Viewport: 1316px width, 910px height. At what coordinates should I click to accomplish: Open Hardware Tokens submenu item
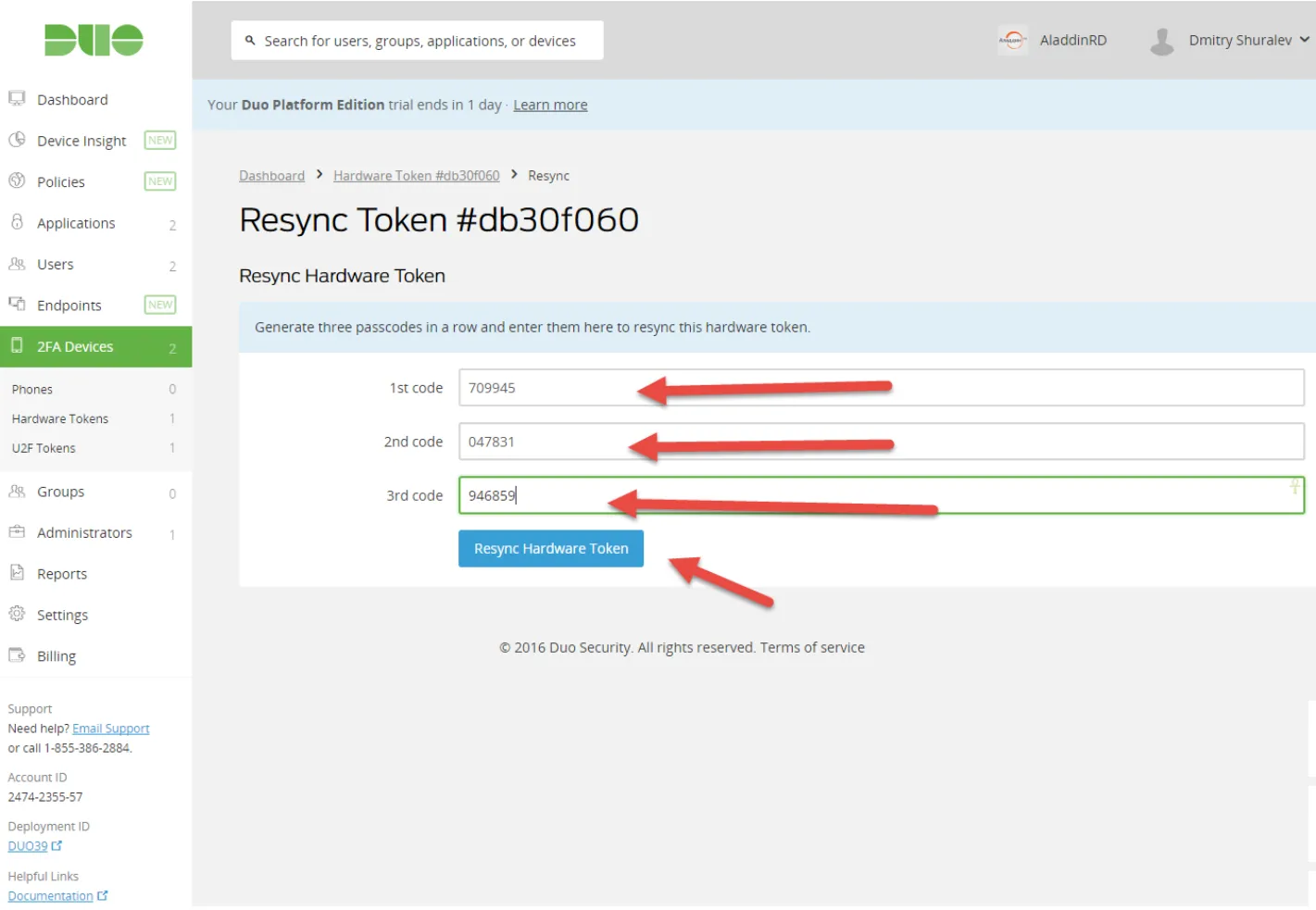click(60, 418)
